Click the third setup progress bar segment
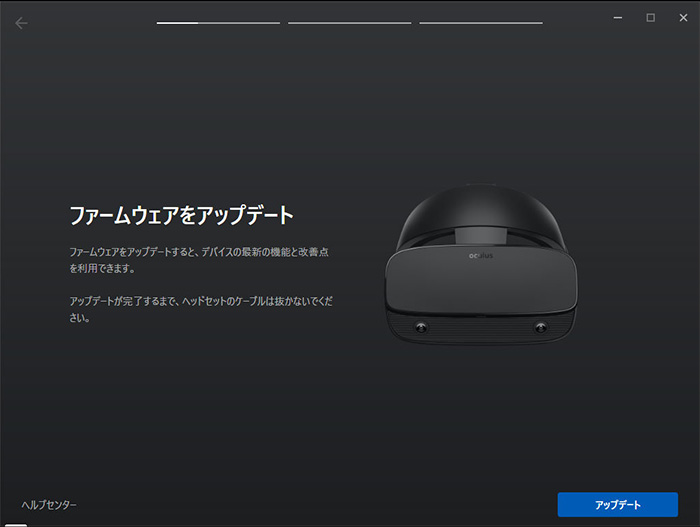 coord(481,23)
